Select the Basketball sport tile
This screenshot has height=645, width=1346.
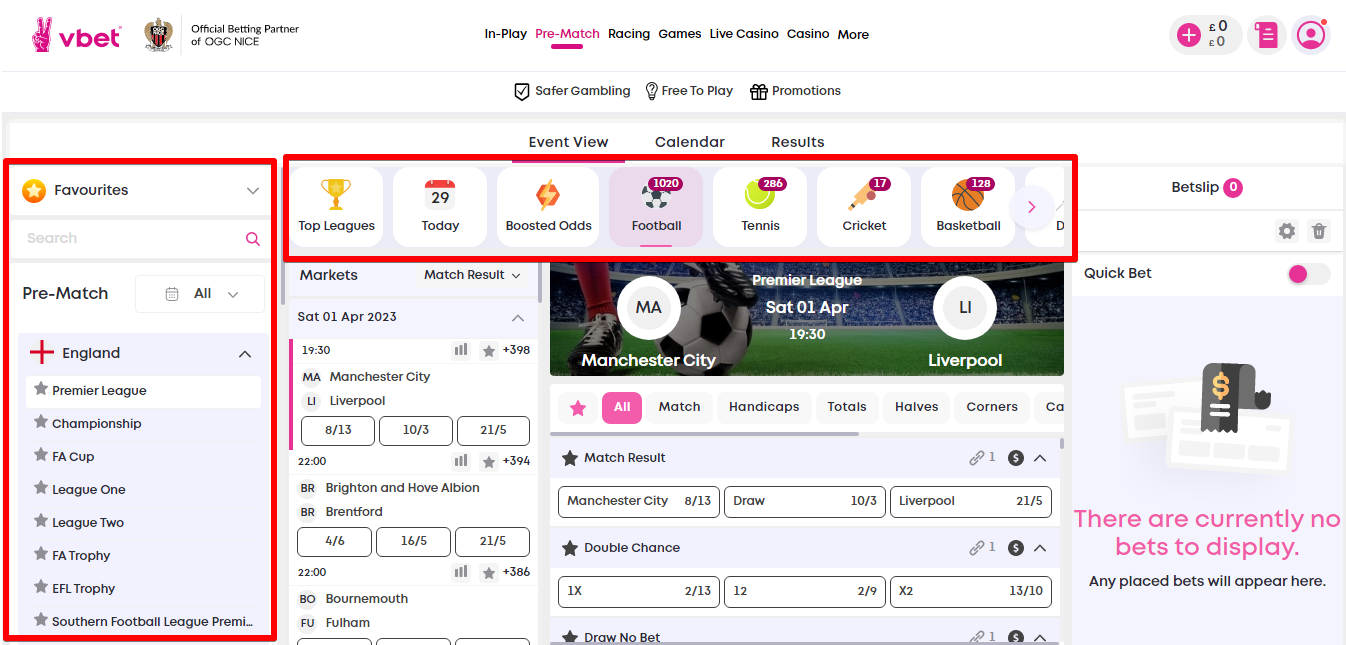click(x=968, y=207)
